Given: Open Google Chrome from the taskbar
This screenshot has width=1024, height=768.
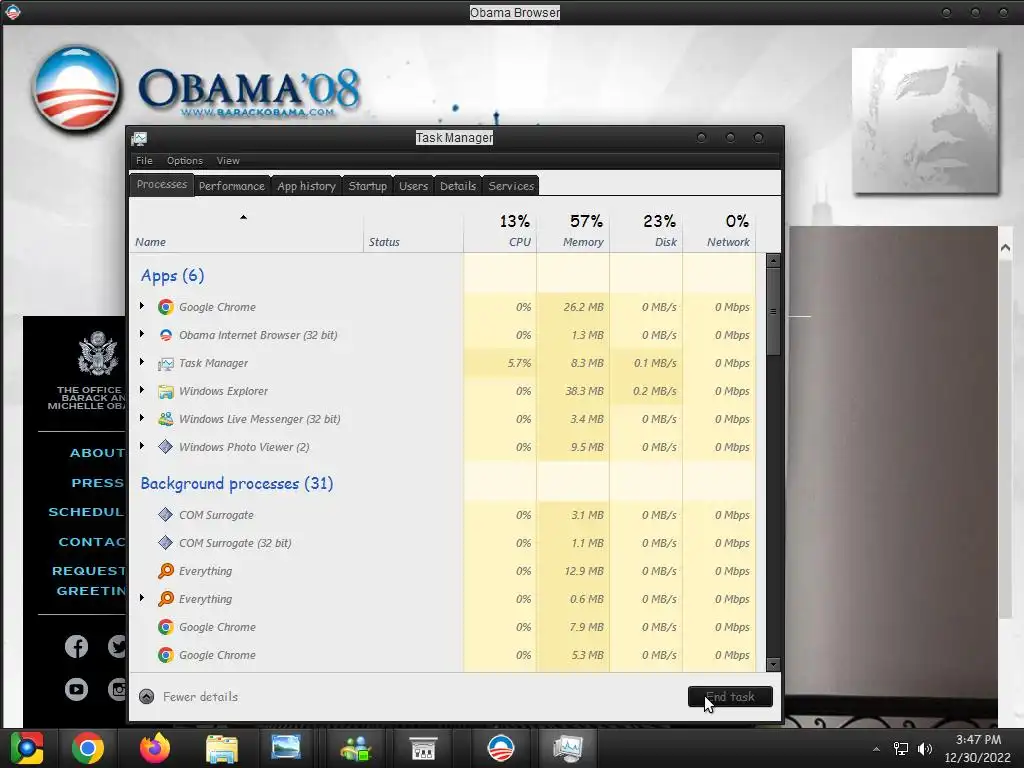Looking at the screenshot, I should (x=88, y=748).
